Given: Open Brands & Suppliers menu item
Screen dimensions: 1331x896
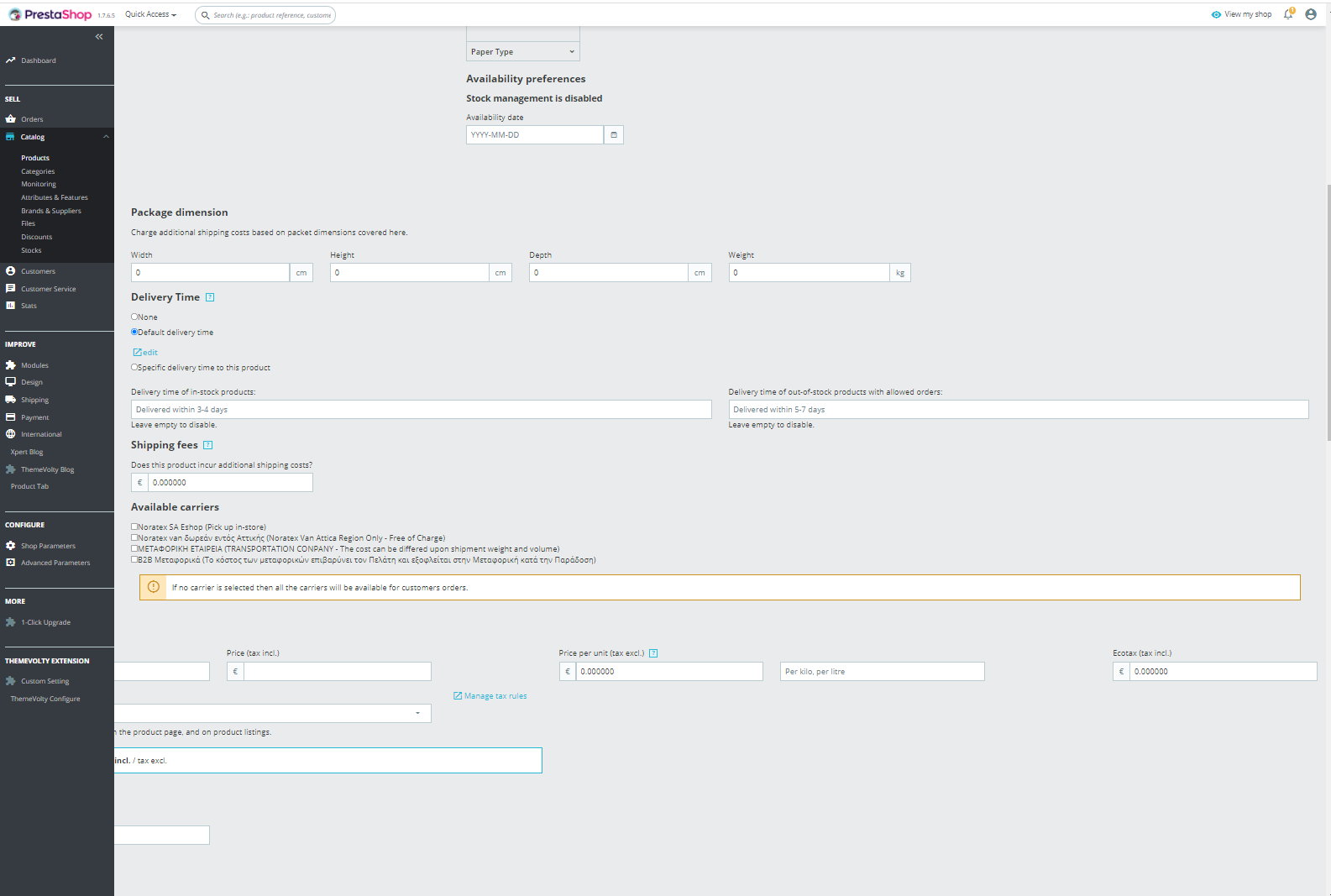Looking at the screenshot, I should [x=51, y=211].
